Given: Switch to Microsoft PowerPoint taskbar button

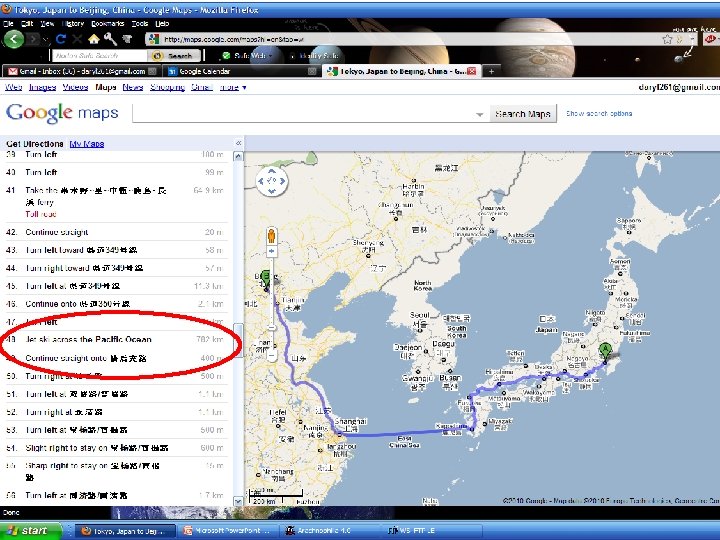Looking at the screenshot, I should [228, 531].
